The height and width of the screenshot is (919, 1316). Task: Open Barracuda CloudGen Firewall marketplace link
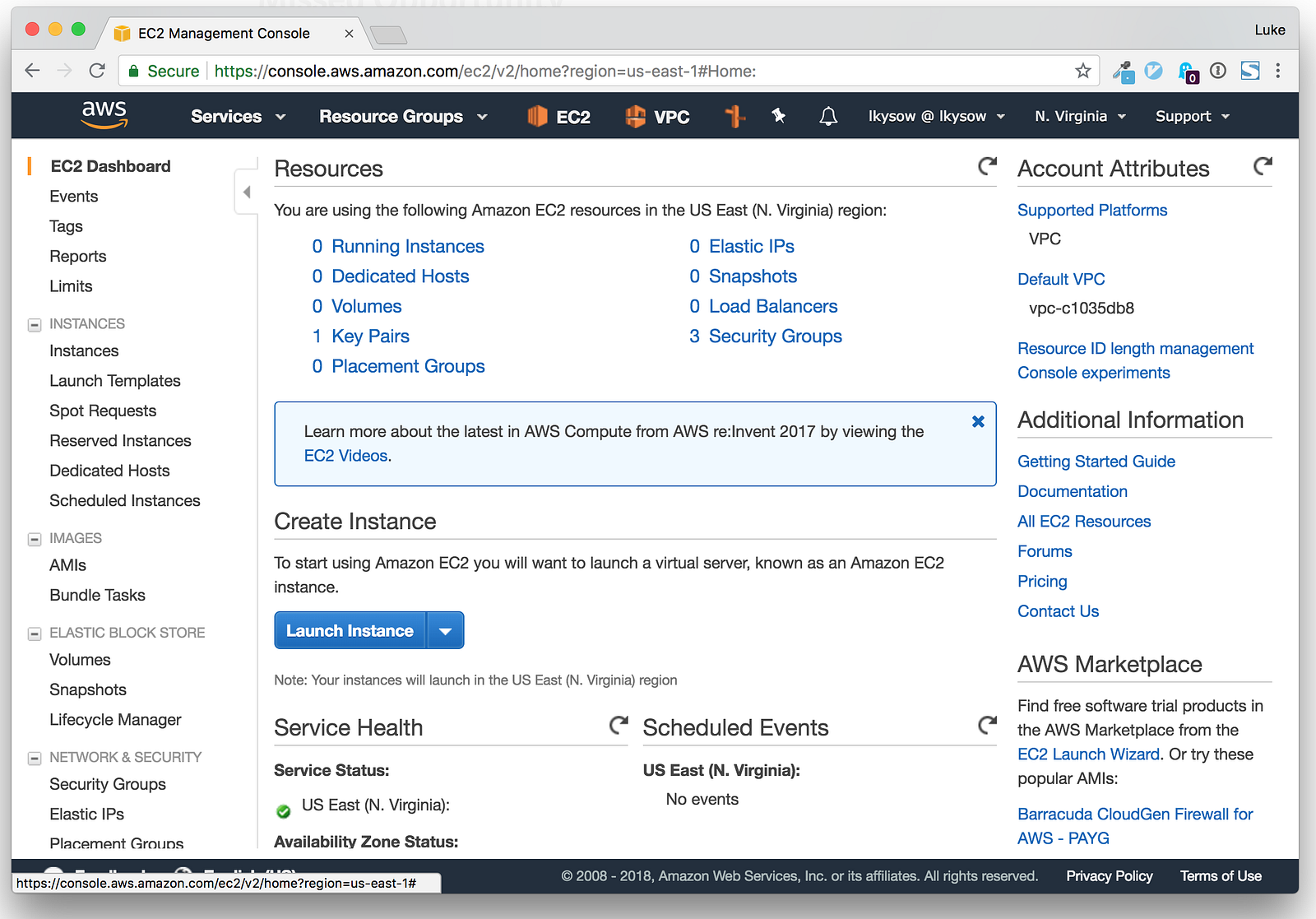1135,826
